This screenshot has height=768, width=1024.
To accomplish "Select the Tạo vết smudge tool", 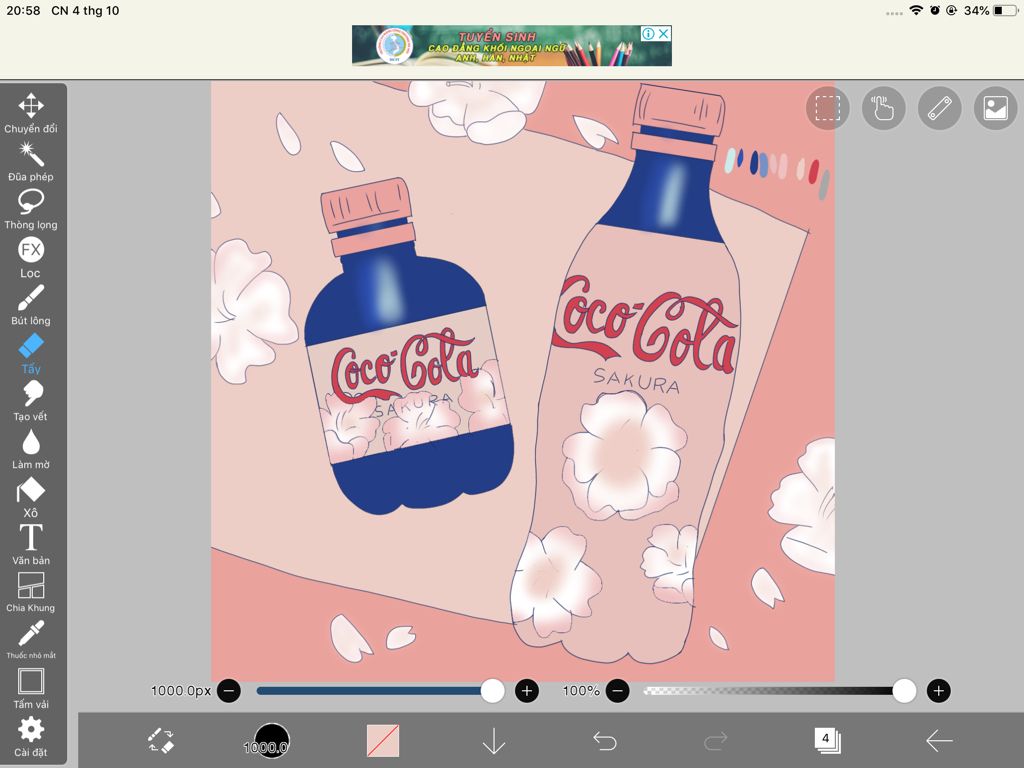I will 31,401.
